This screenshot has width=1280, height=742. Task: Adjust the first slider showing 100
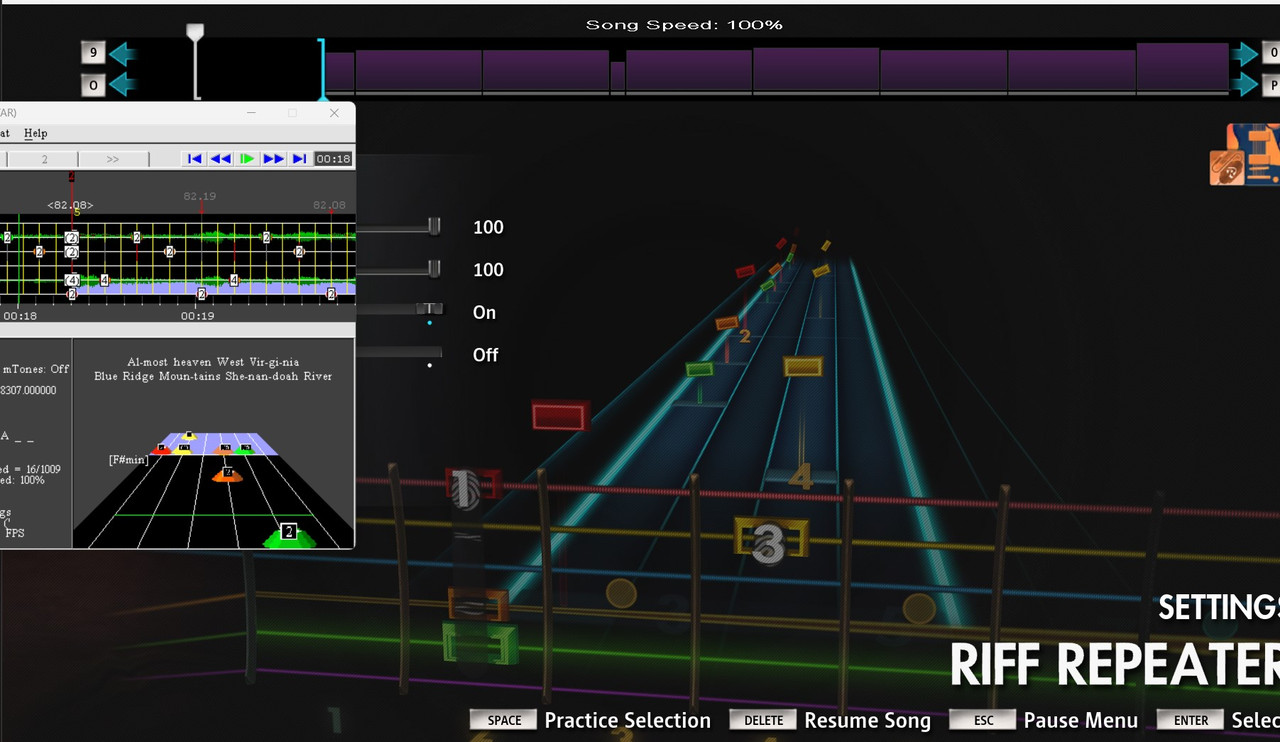click(434, 228)
